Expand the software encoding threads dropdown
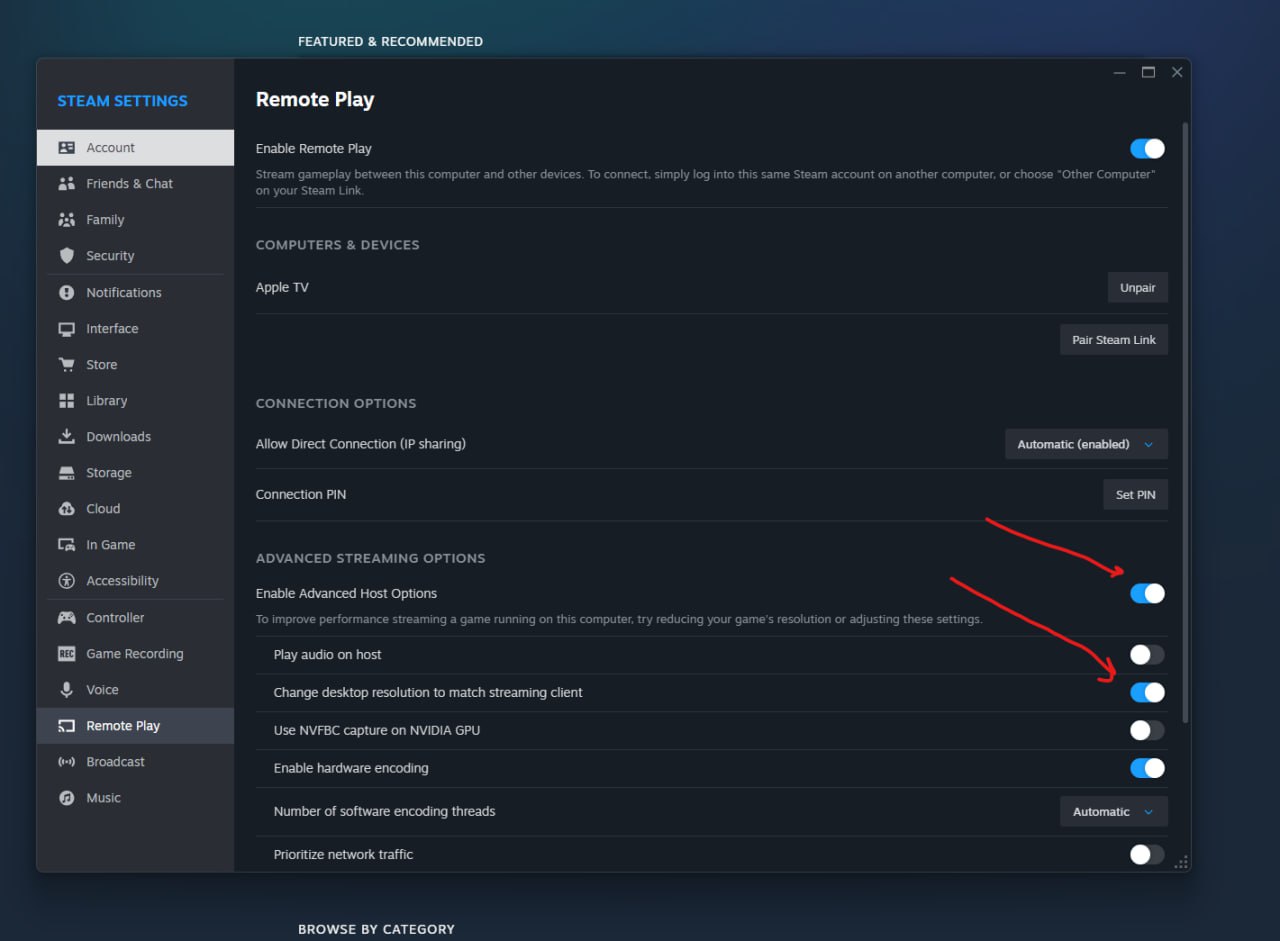Viewport: 1280px width, 941px height. coord(1113,812)
